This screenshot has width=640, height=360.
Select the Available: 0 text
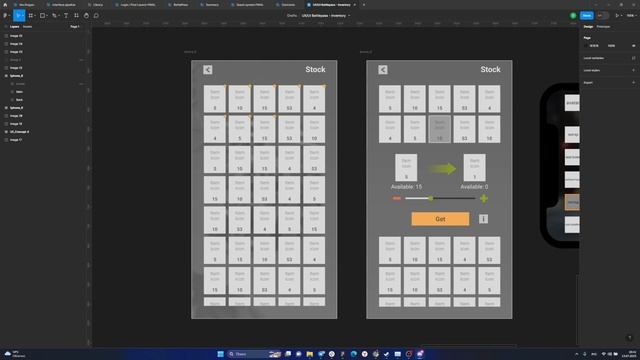[474, 187]
